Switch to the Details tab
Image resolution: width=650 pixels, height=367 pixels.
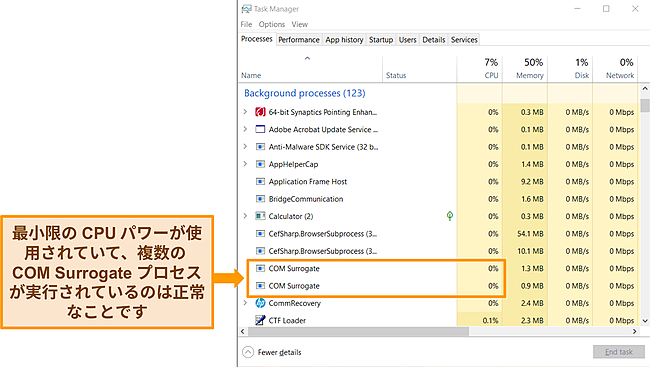point(434,40)
